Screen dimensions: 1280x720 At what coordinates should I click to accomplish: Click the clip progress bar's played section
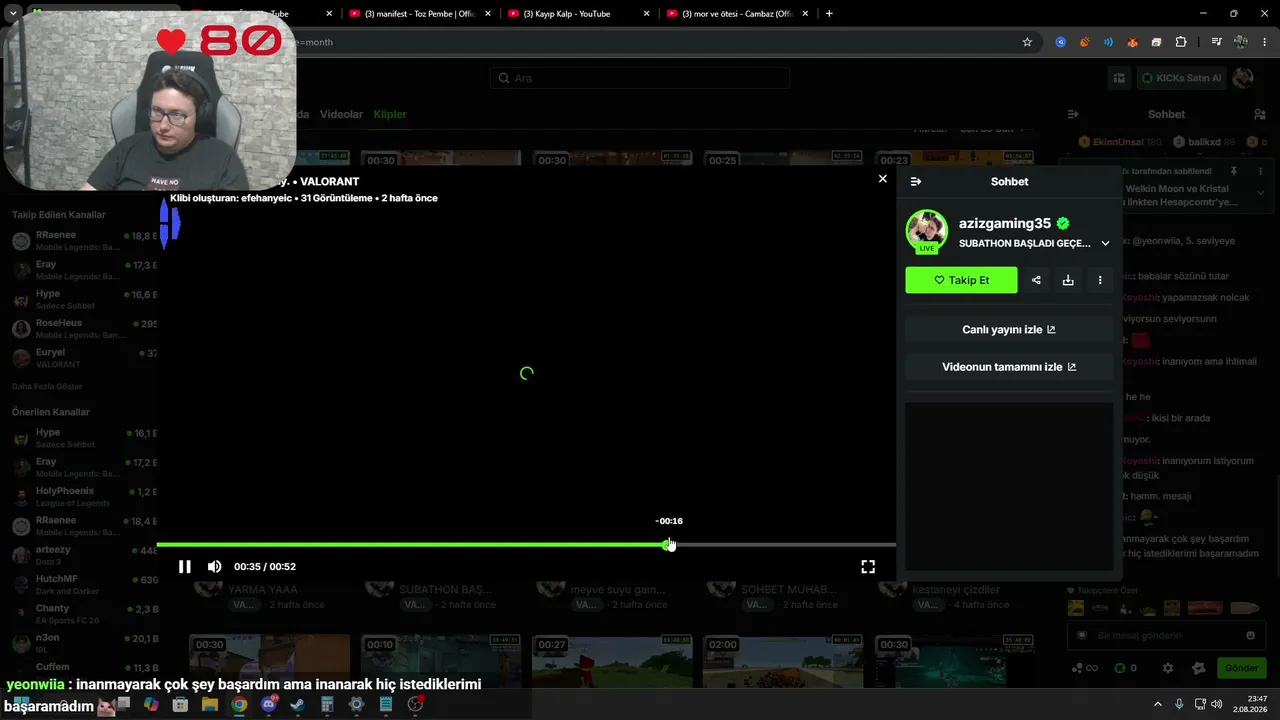click(x=412, y=544)
